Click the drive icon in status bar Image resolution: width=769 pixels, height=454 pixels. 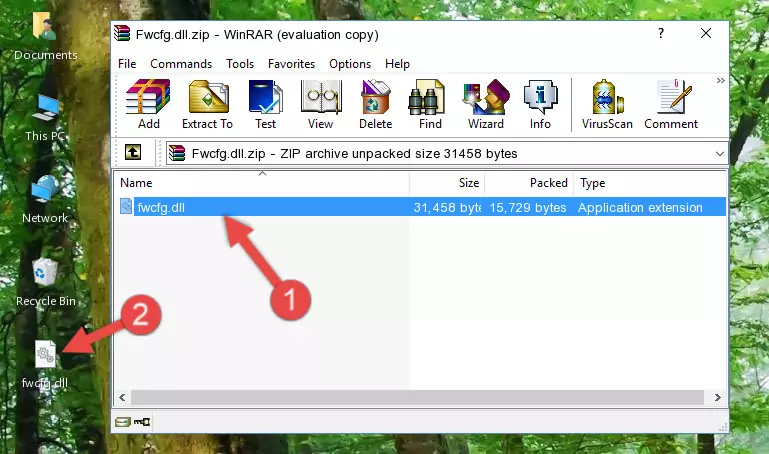click(x=123, y=422)
